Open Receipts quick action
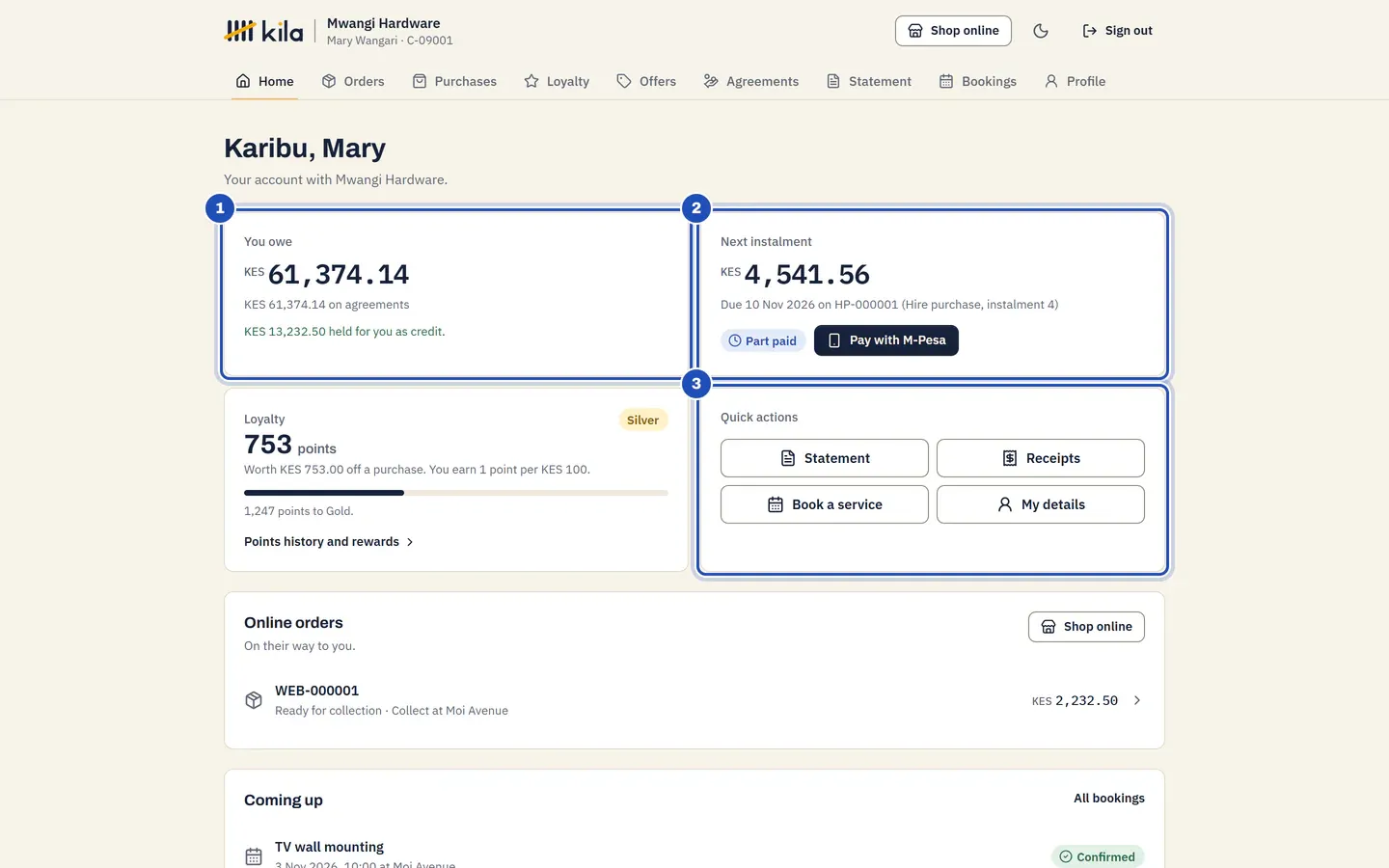Screen dimensions: 1389x868 (1041, 458)
